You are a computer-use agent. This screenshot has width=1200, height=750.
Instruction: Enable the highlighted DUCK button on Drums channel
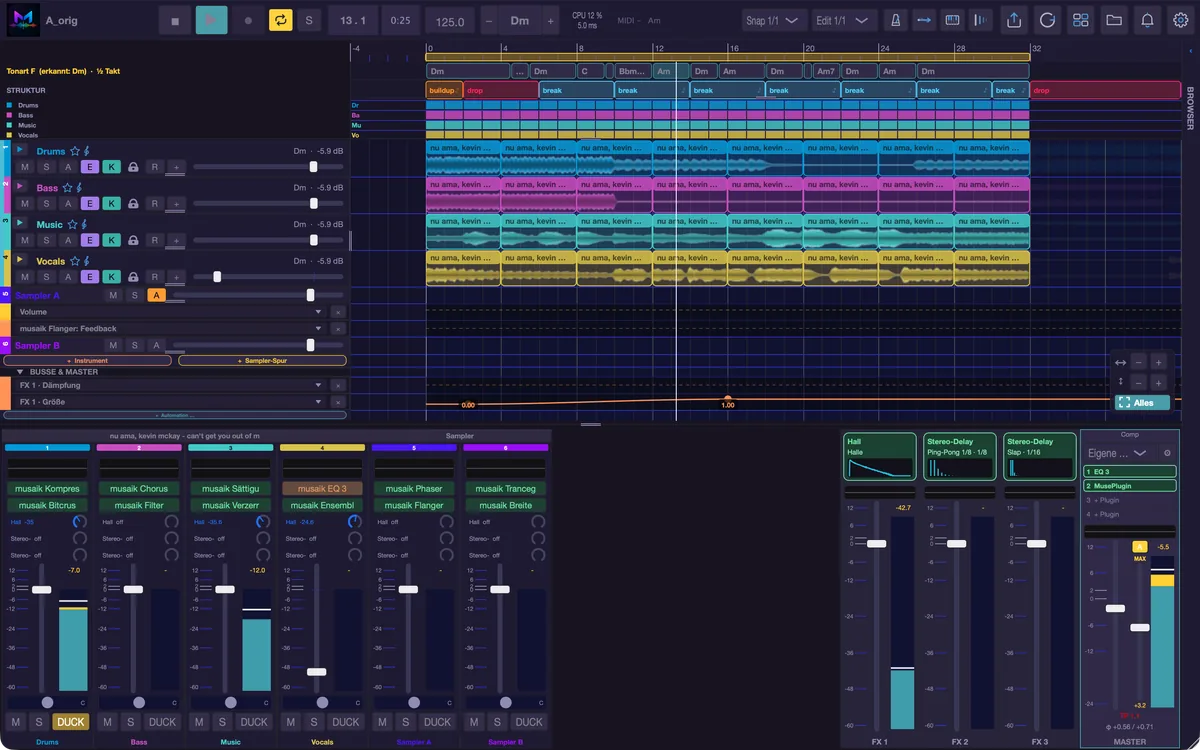pos(70,722)
